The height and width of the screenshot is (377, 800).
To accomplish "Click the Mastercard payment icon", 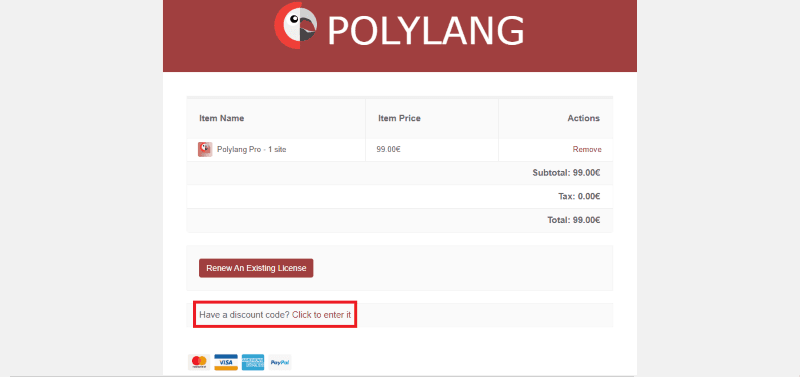I will tap(199, 362).
